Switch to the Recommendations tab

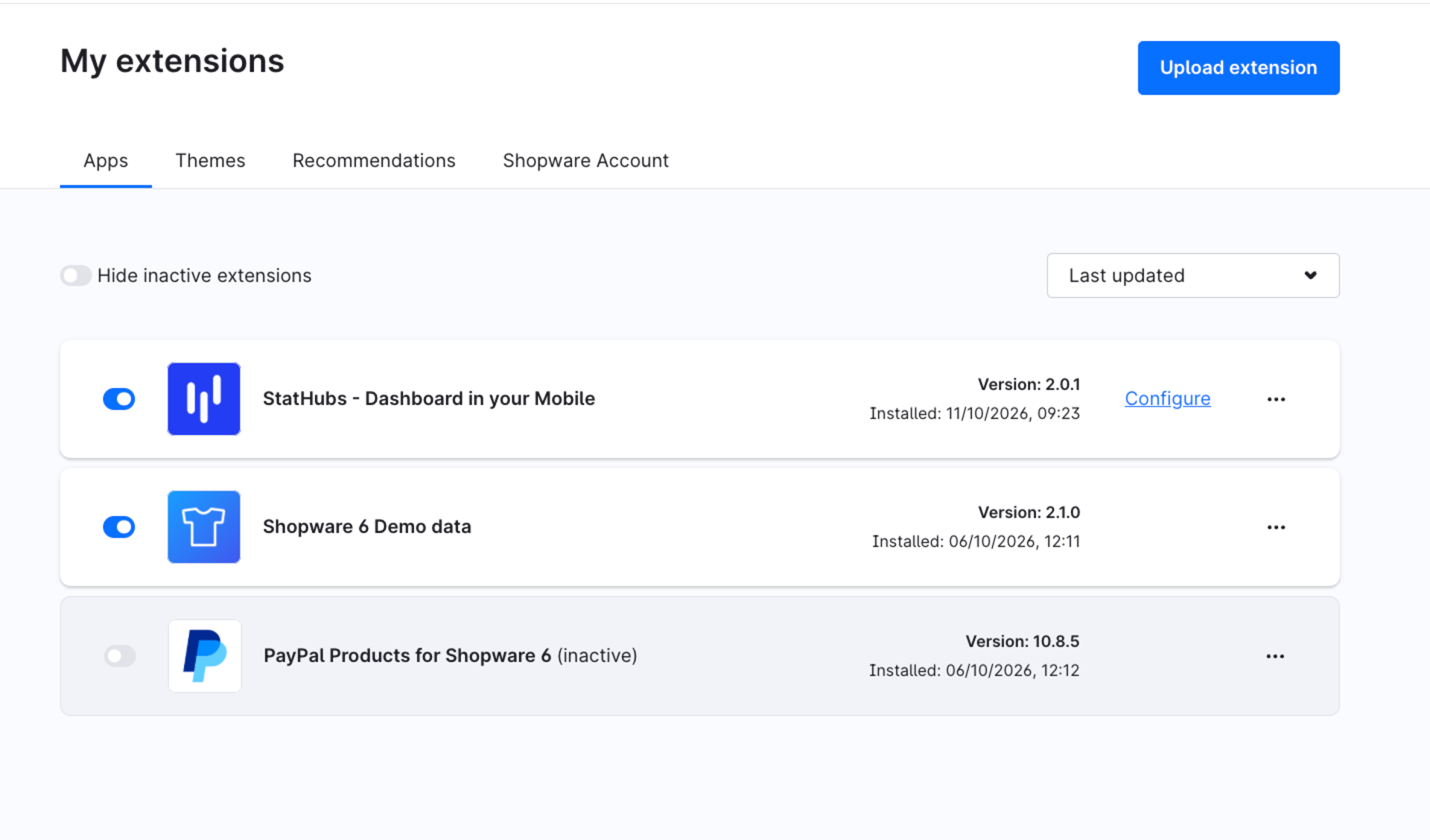click(x=374, y=161)
